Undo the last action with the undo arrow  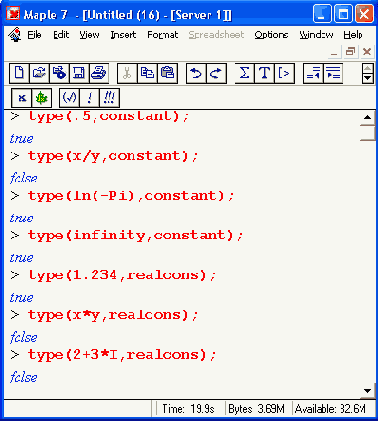(196, 73)
